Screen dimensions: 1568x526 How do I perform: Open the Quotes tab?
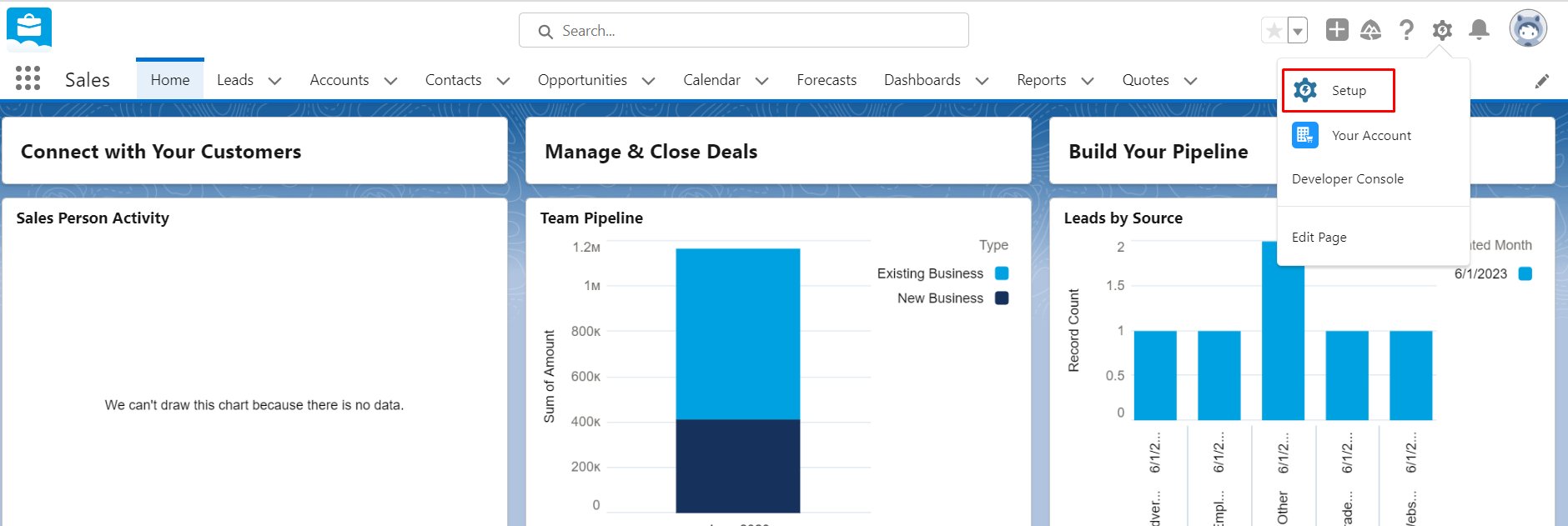1145,80
